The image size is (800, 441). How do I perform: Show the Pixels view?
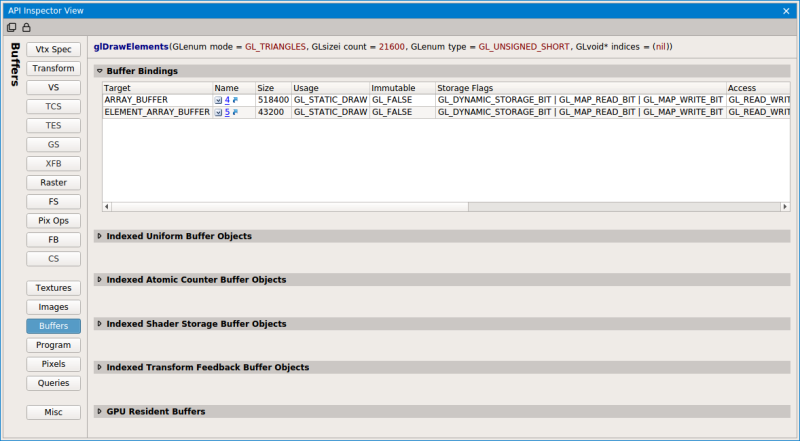pyautogui.click(x=54, y=364)
